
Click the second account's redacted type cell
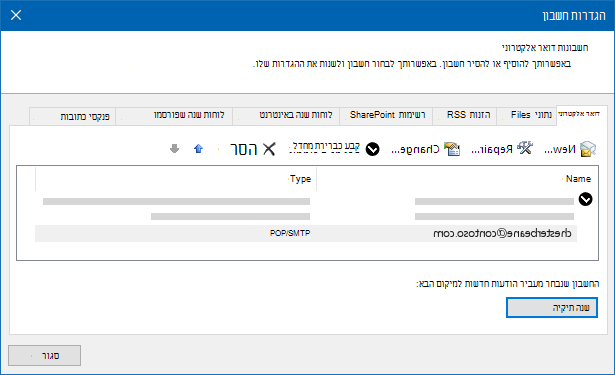[230, 217]
